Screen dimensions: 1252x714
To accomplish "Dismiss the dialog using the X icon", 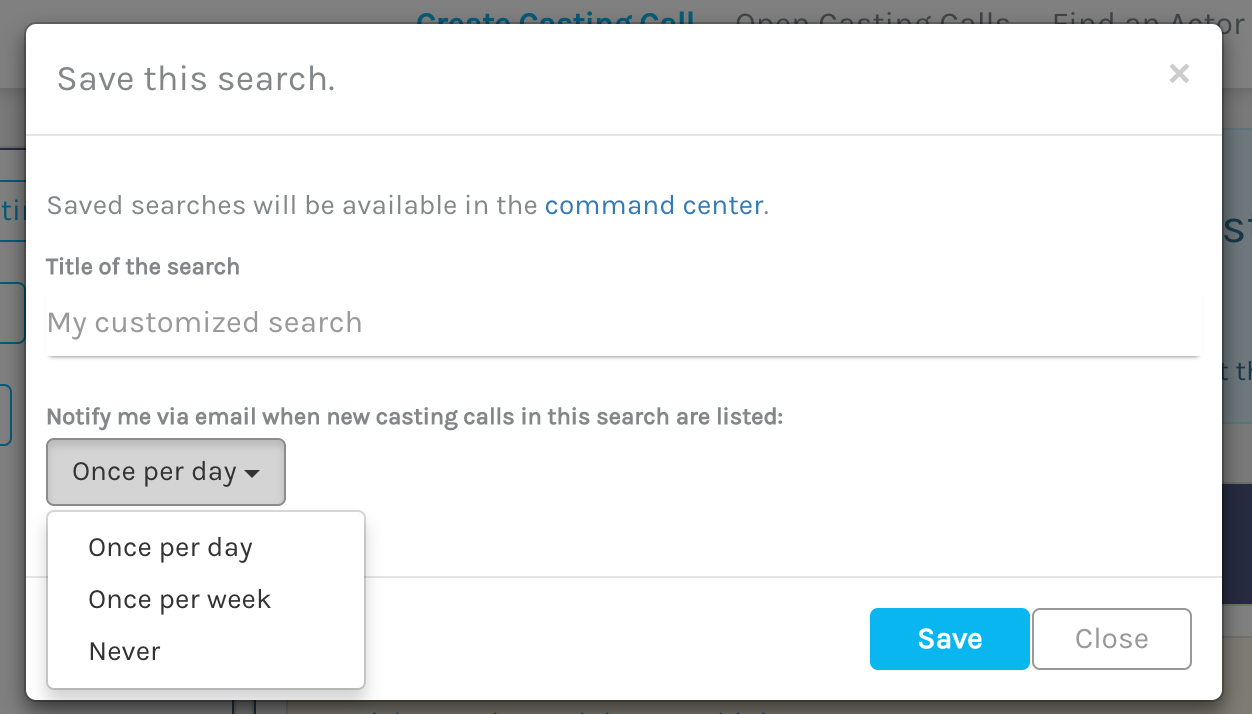I will pos(1179,73).
